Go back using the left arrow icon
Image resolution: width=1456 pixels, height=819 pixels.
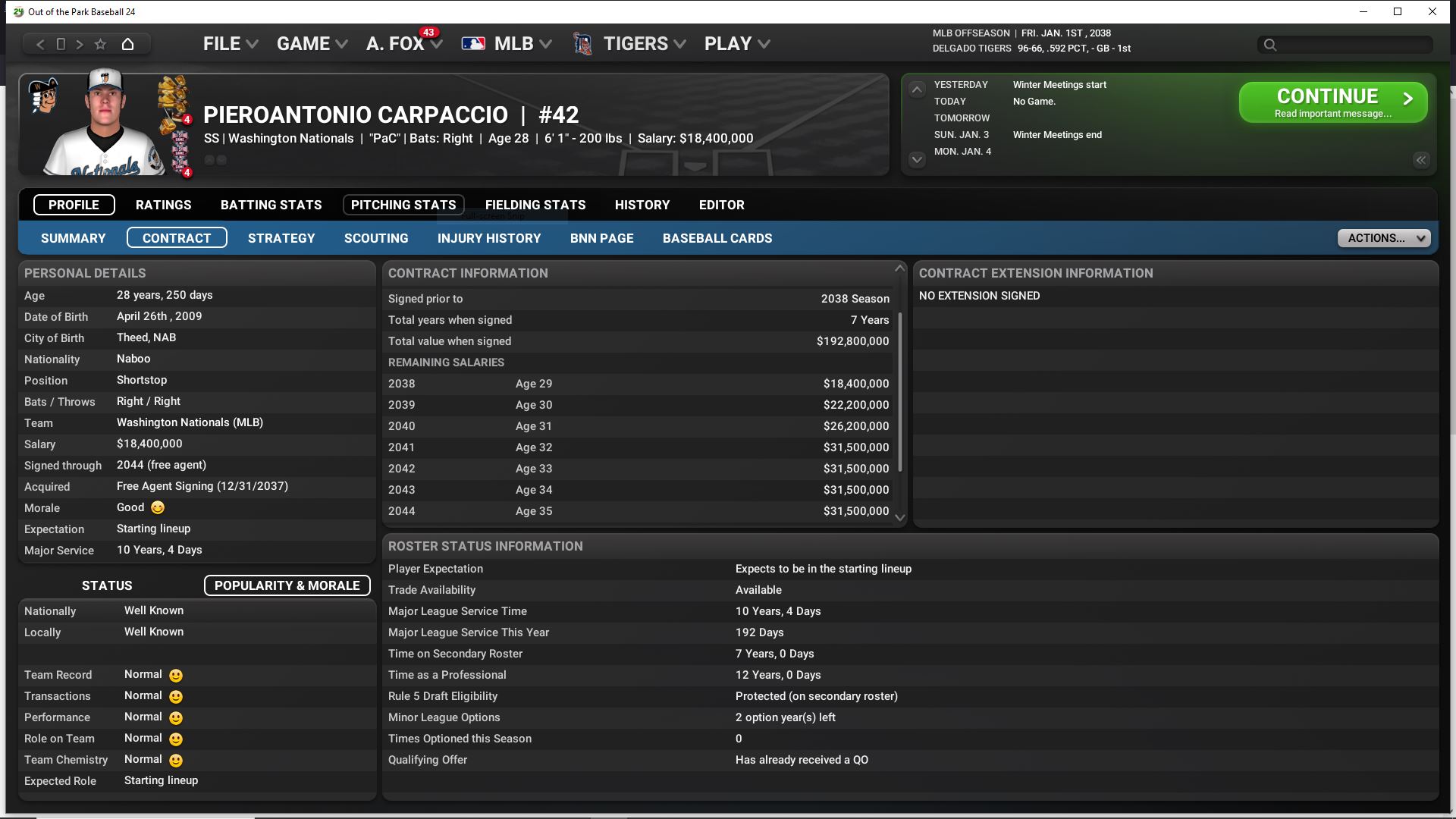tap(40, 44)
